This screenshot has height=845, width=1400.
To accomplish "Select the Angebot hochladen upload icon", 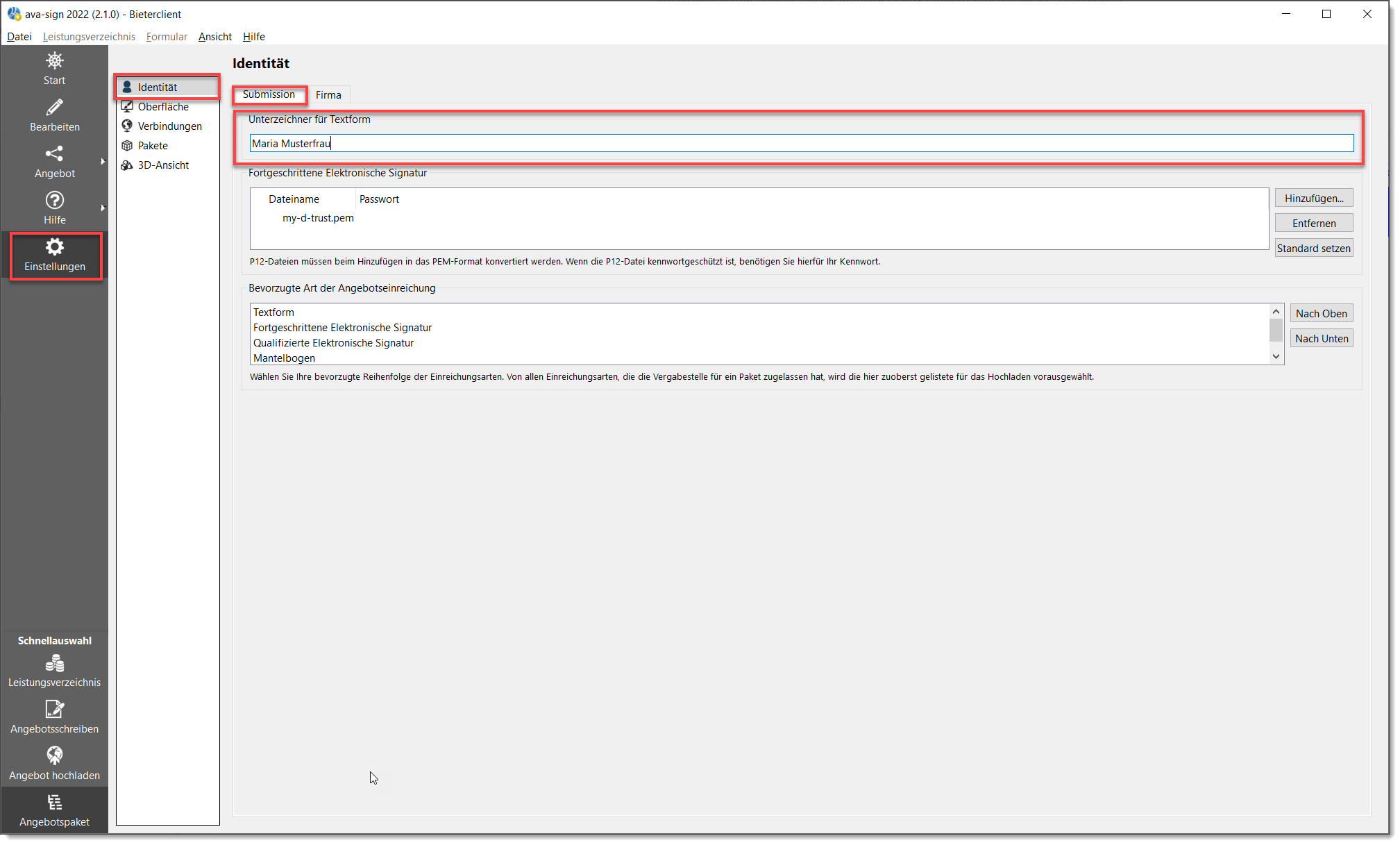I will pos(54,762).
